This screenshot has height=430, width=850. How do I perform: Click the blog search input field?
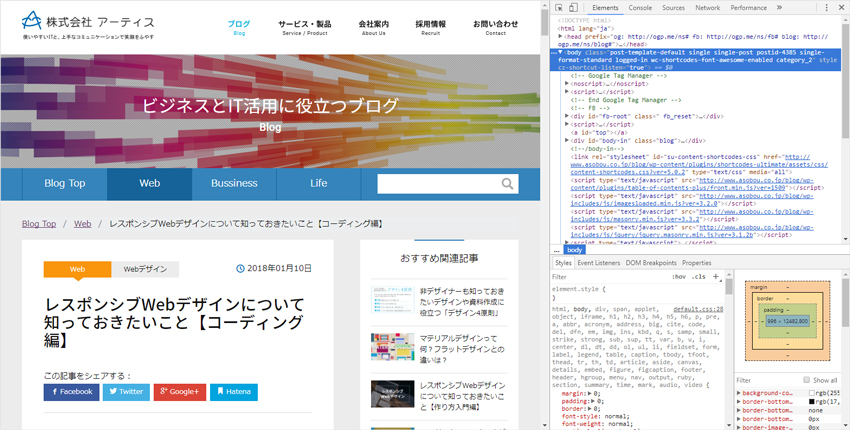[439, 184]
